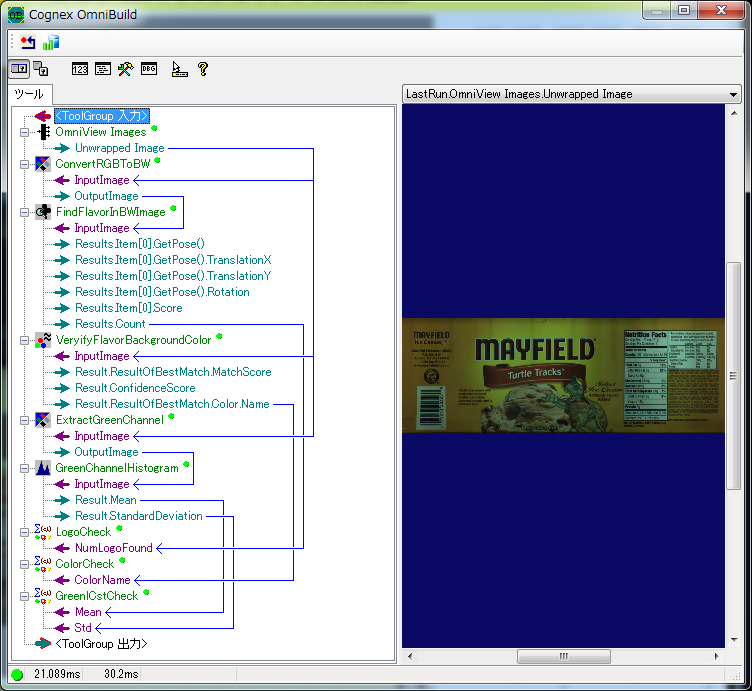The image size is (752, 691).
Task: Collapse the ConvertRGBToBW node
Action: [24, 164]
